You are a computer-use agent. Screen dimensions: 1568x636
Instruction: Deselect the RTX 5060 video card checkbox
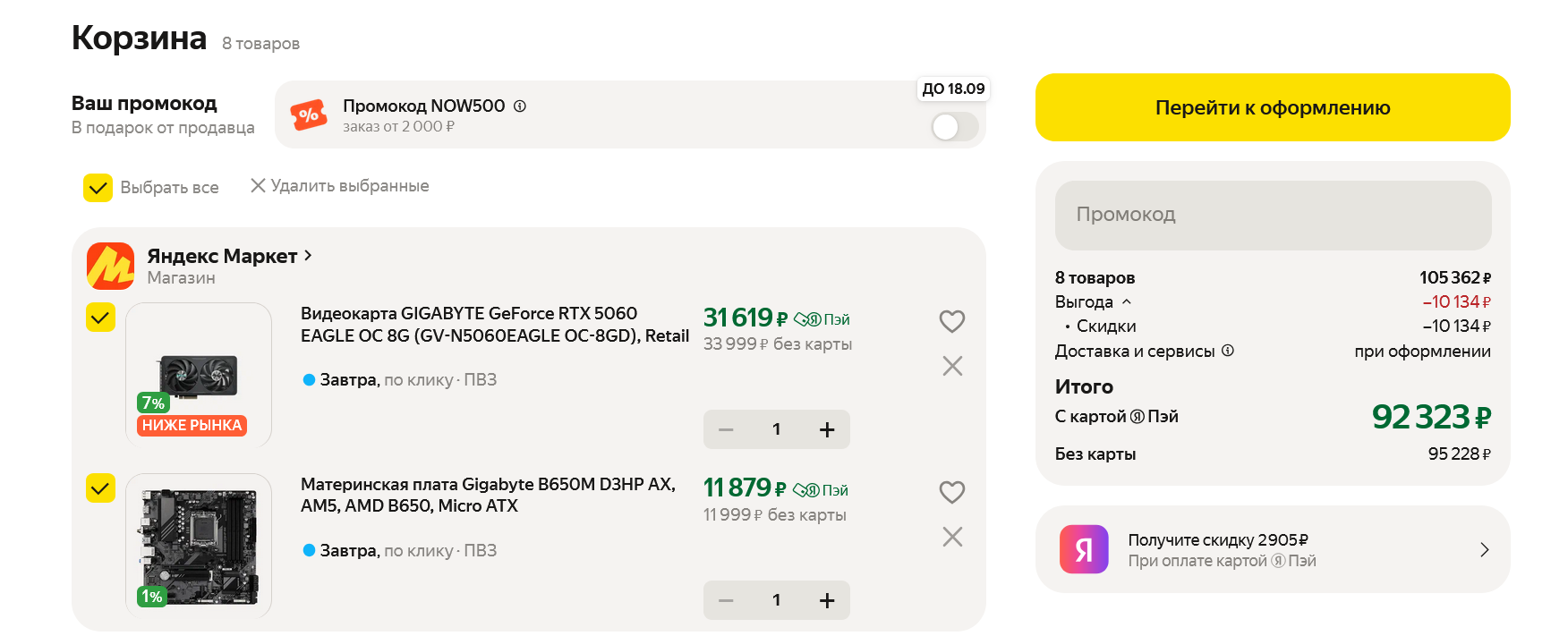[100, 318]
